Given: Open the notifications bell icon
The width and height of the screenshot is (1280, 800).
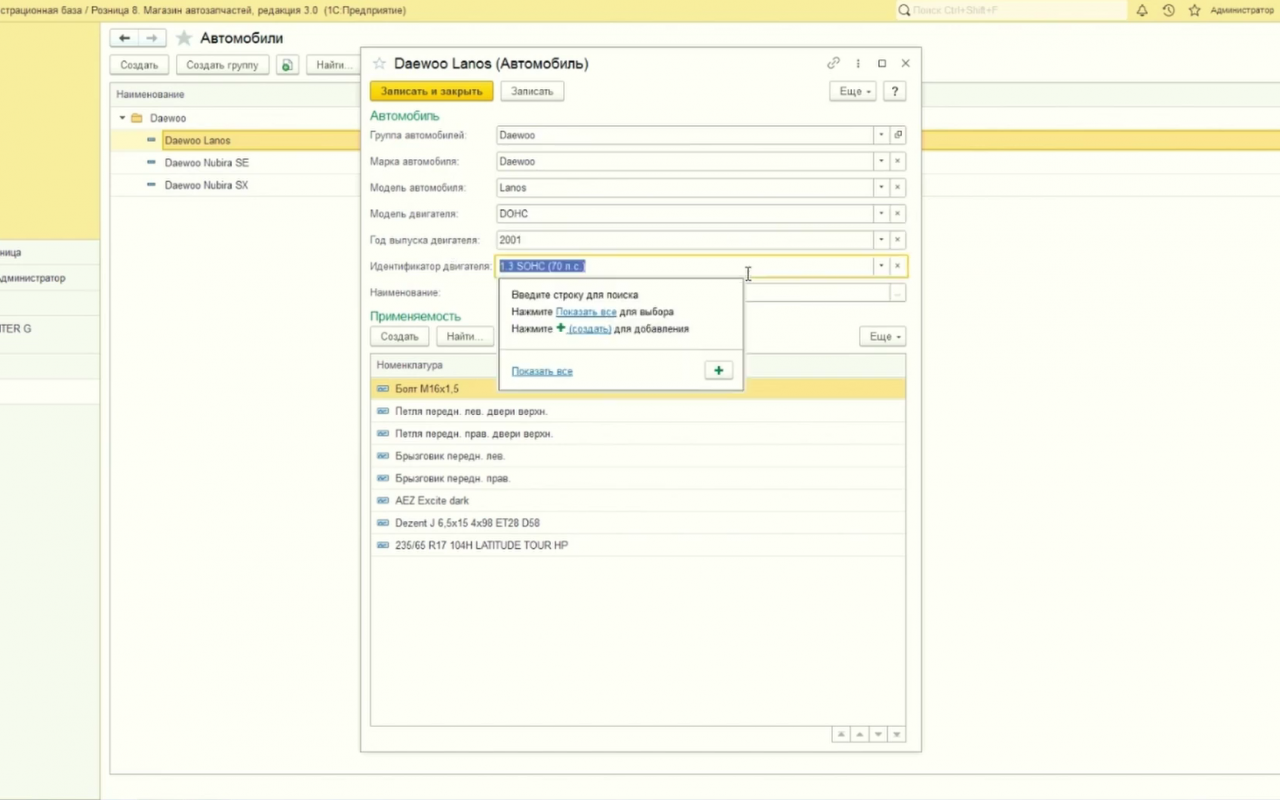Looking at the screenshot, I should [1142, 10].
